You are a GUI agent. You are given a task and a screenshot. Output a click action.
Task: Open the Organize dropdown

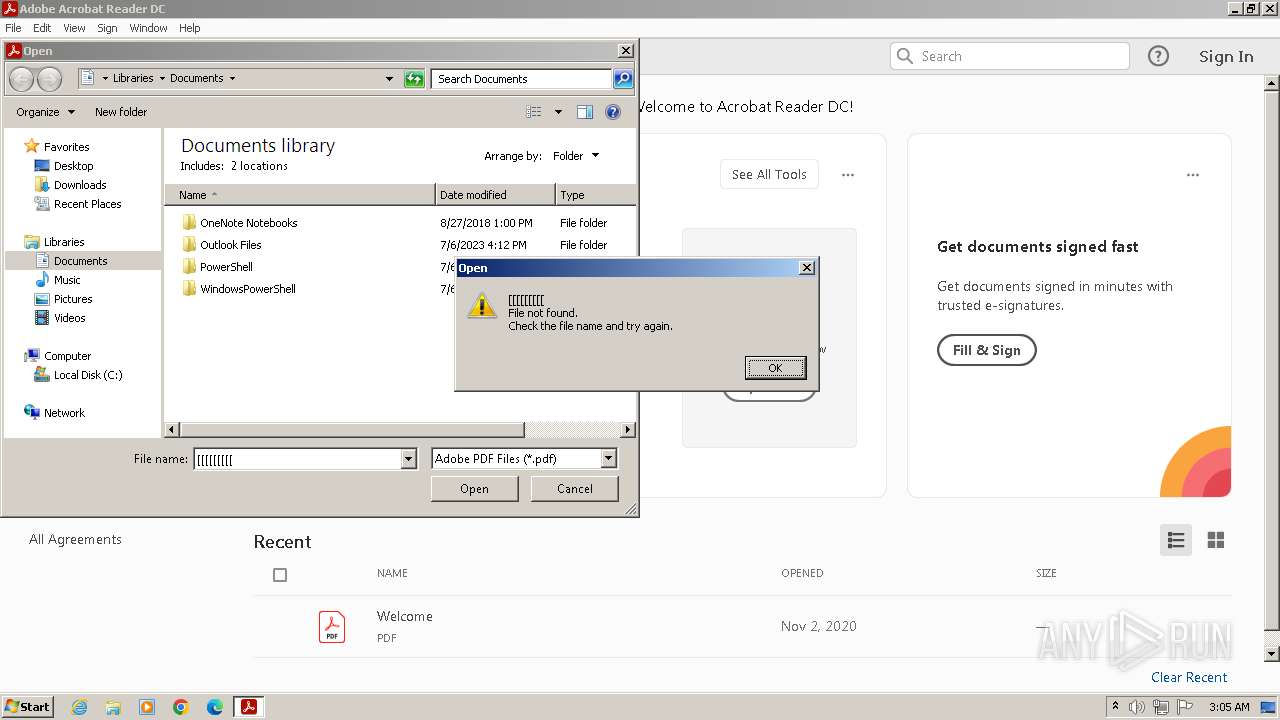[x=45, y=112]
